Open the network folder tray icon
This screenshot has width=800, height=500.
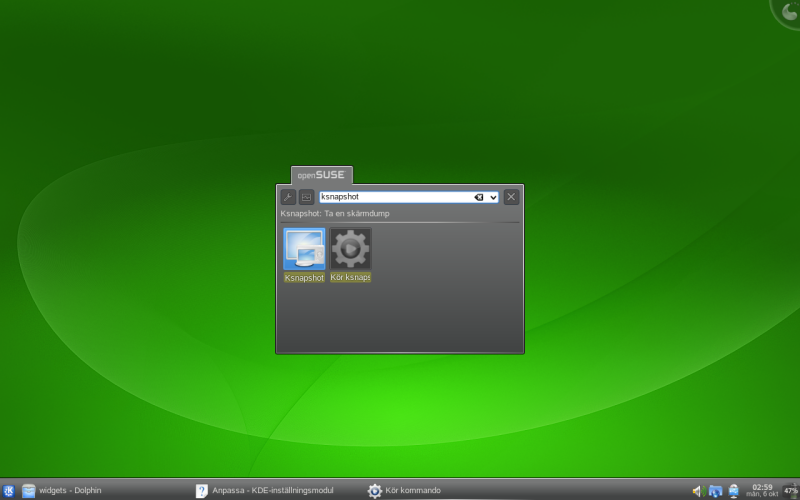pos(715,491)
